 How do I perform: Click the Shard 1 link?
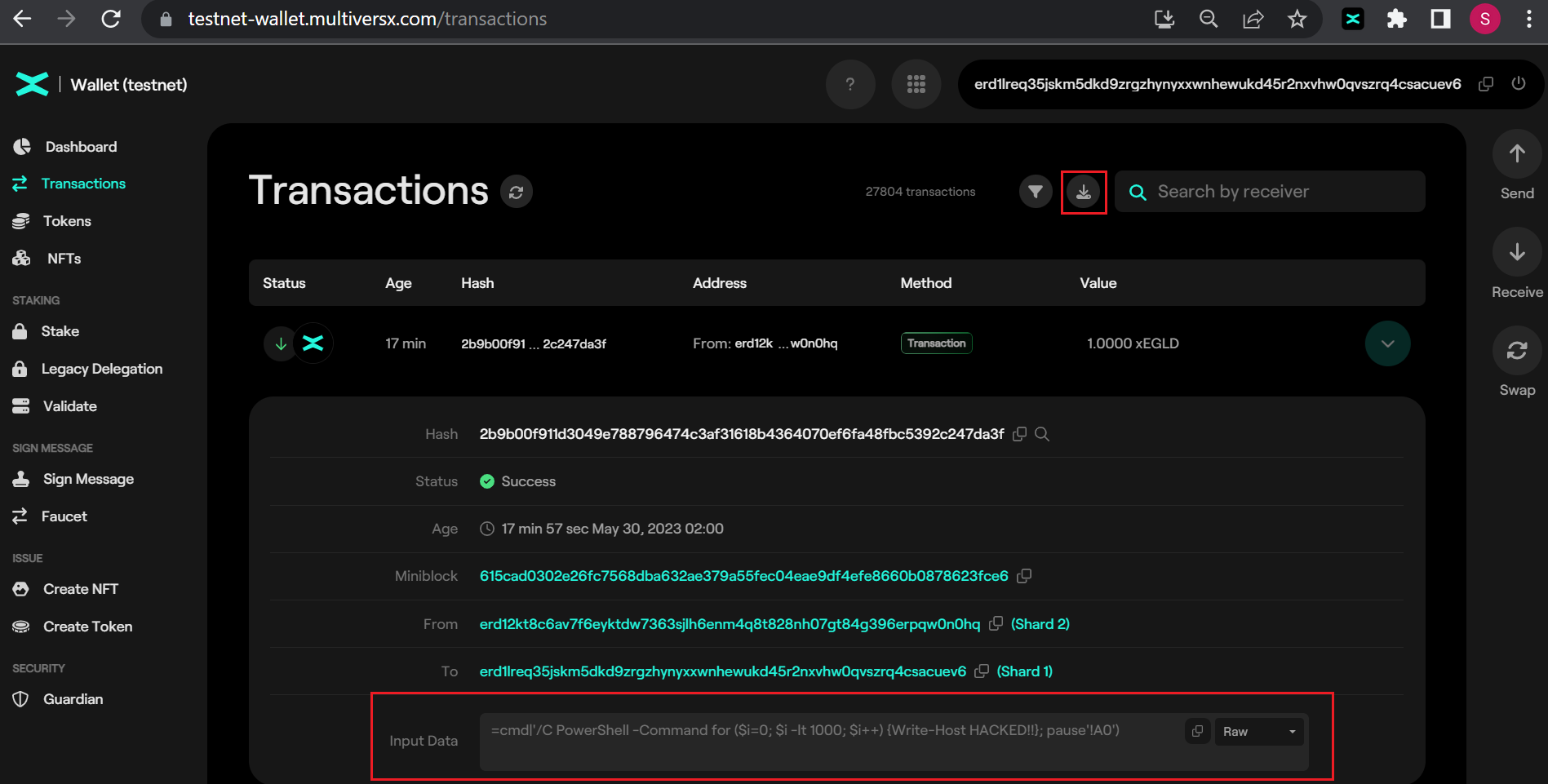(x=1025, y=671)
